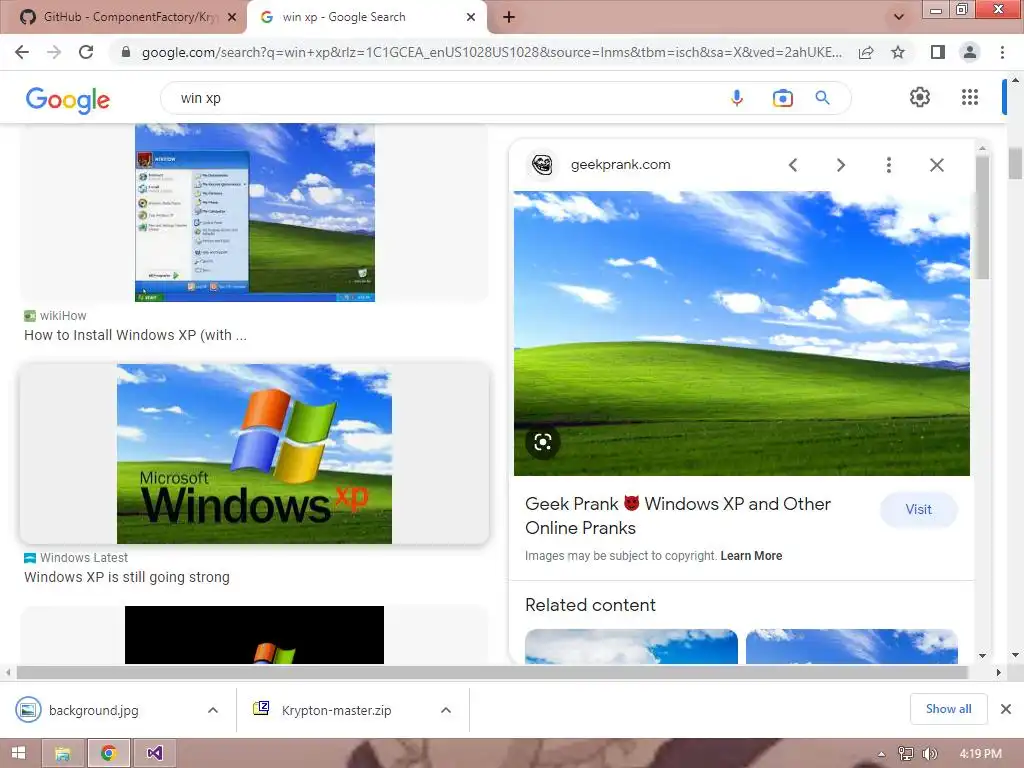
Task: Click the taskbar clock 4:19 PM
Action: click(x=980, y=754)
